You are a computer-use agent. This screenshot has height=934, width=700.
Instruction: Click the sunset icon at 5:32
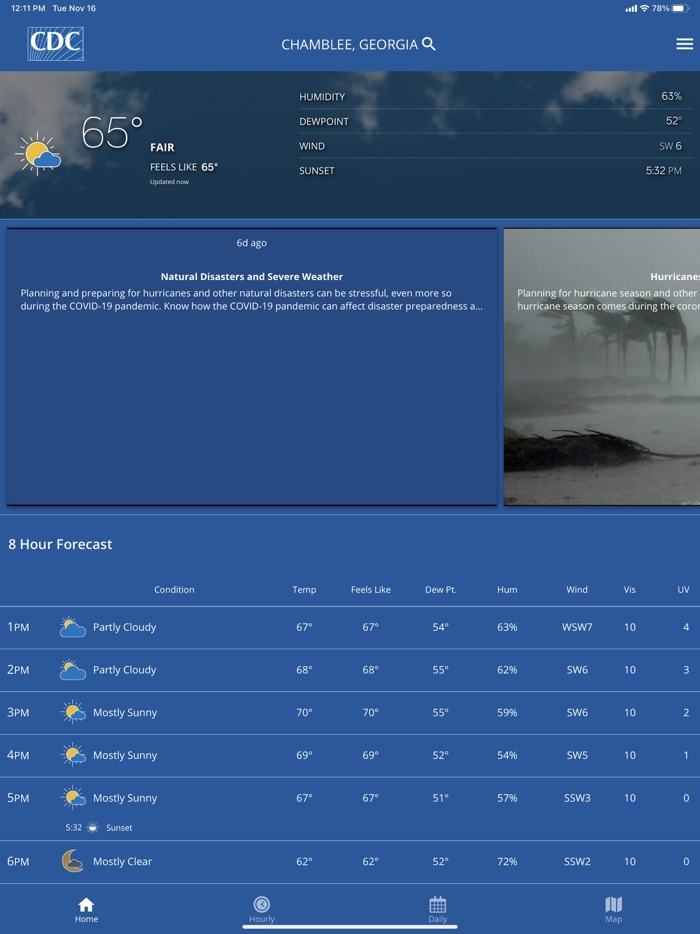point(92,828)
